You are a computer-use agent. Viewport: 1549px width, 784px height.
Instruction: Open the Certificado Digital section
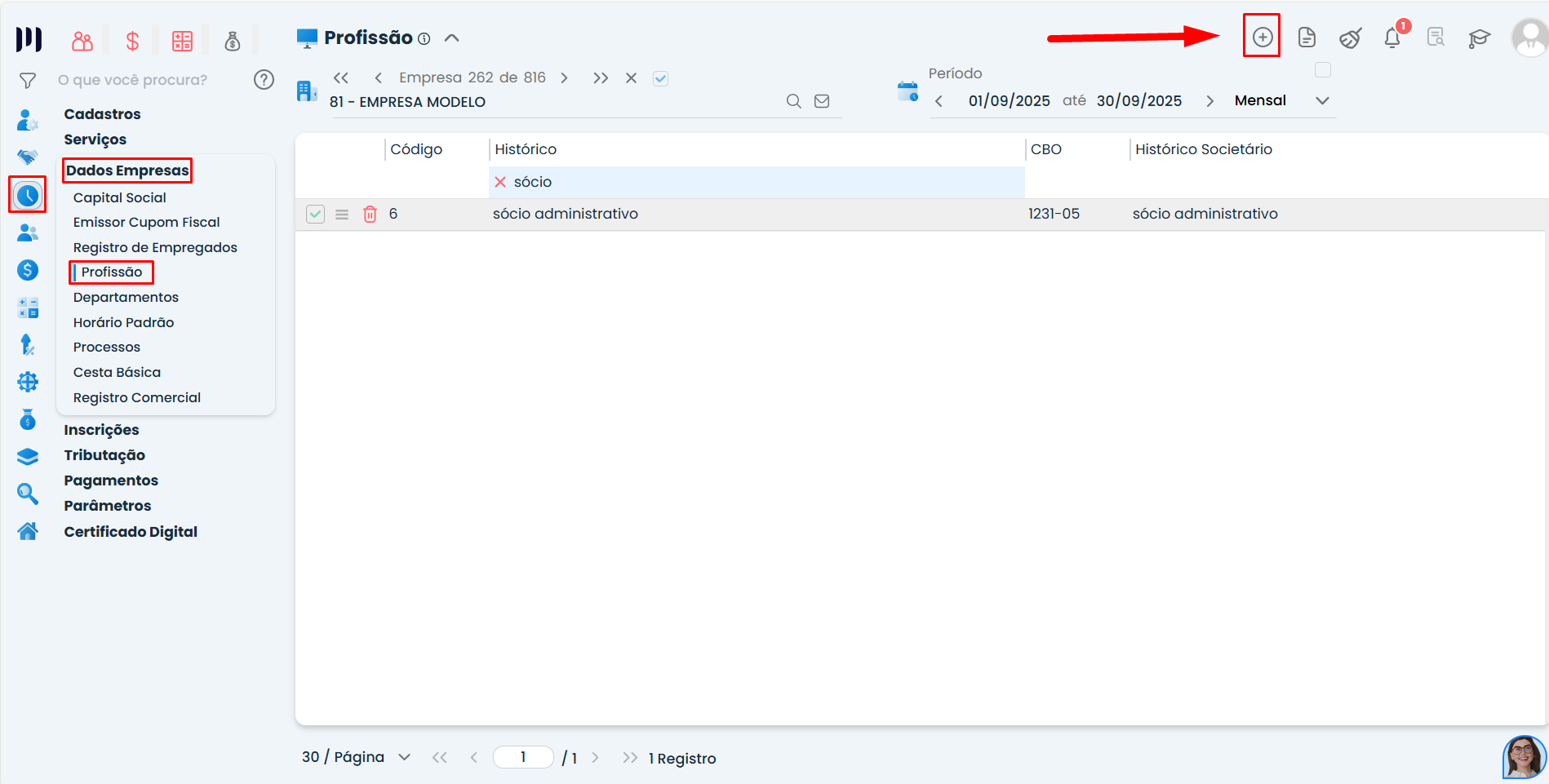point(131,532)
